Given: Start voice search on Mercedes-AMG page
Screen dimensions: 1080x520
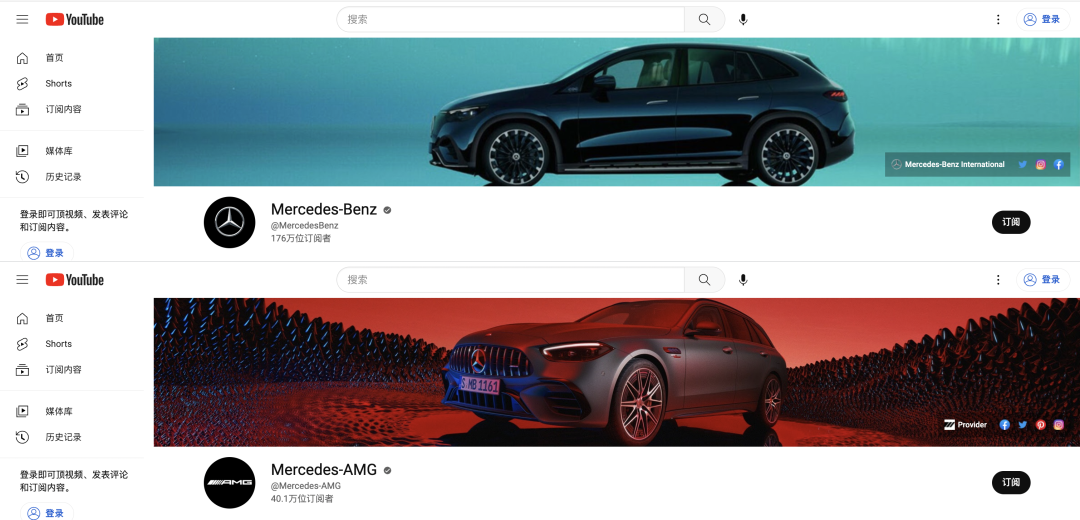Looking at the screenshot, I should pos(743,280).
